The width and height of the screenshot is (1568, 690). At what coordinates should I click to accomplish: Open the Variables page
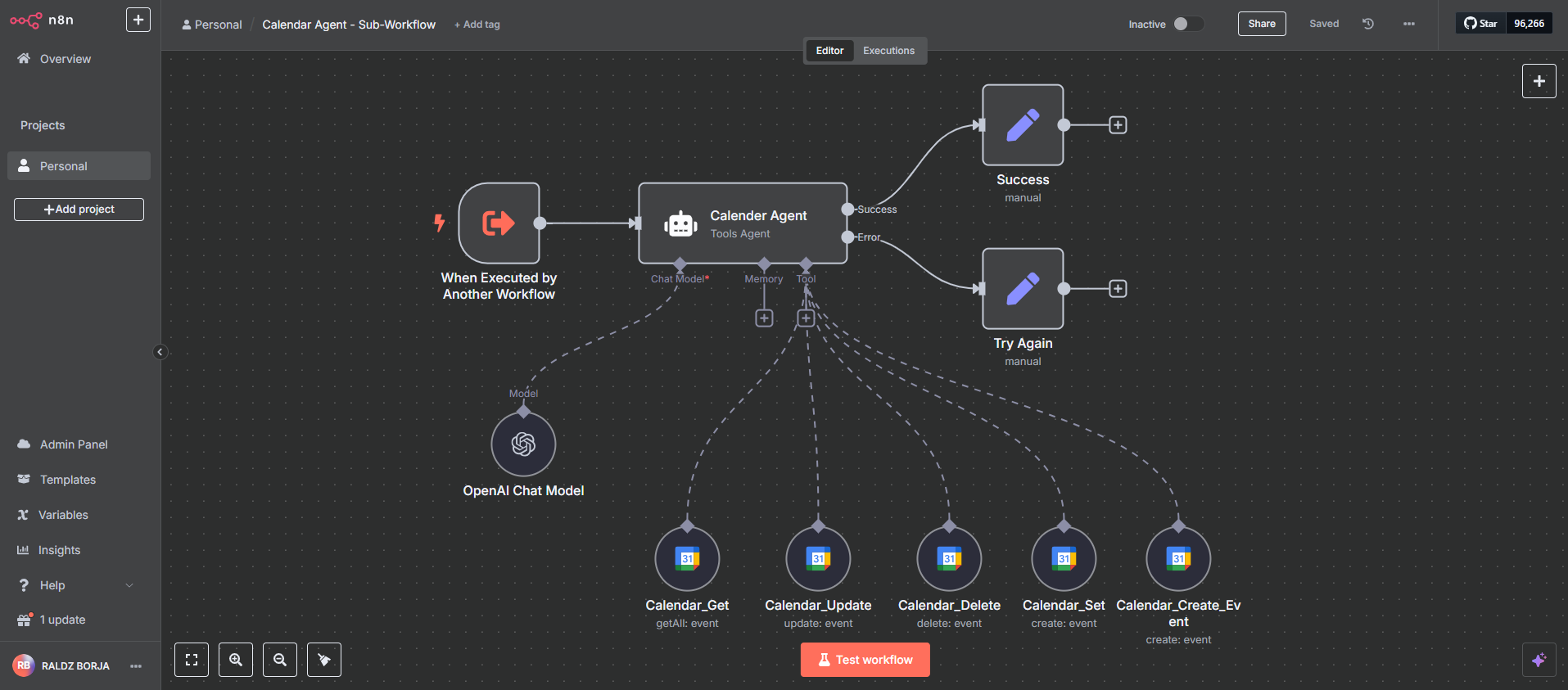(63, 515)
